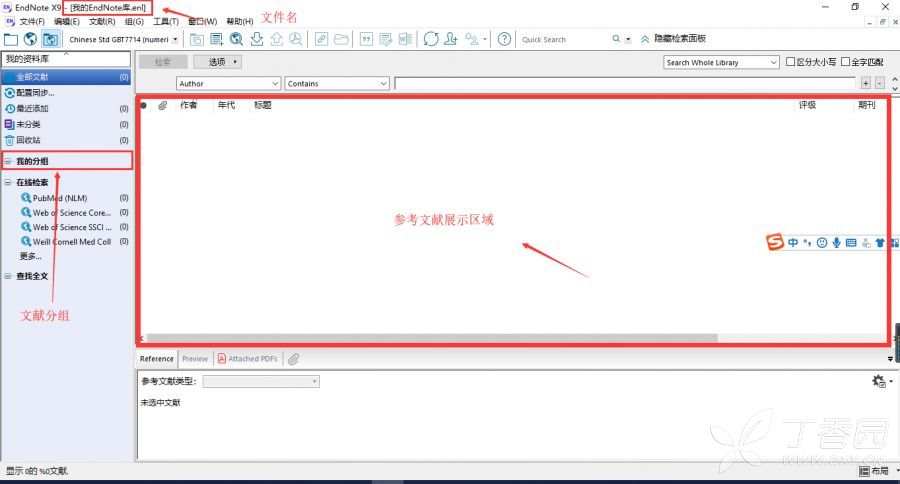Click 更多... link under online search
Viewport: 900px width, 484px height.
(30, 256)
